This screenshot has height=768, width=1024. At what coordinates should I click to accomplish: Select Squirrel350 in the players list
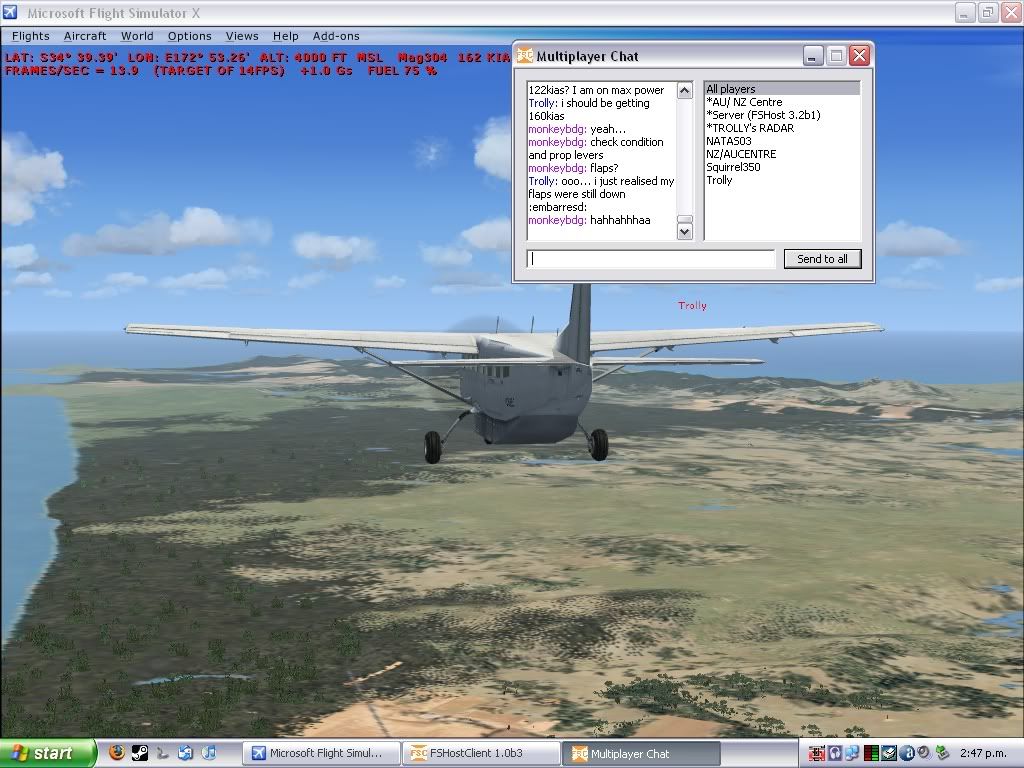733,167
